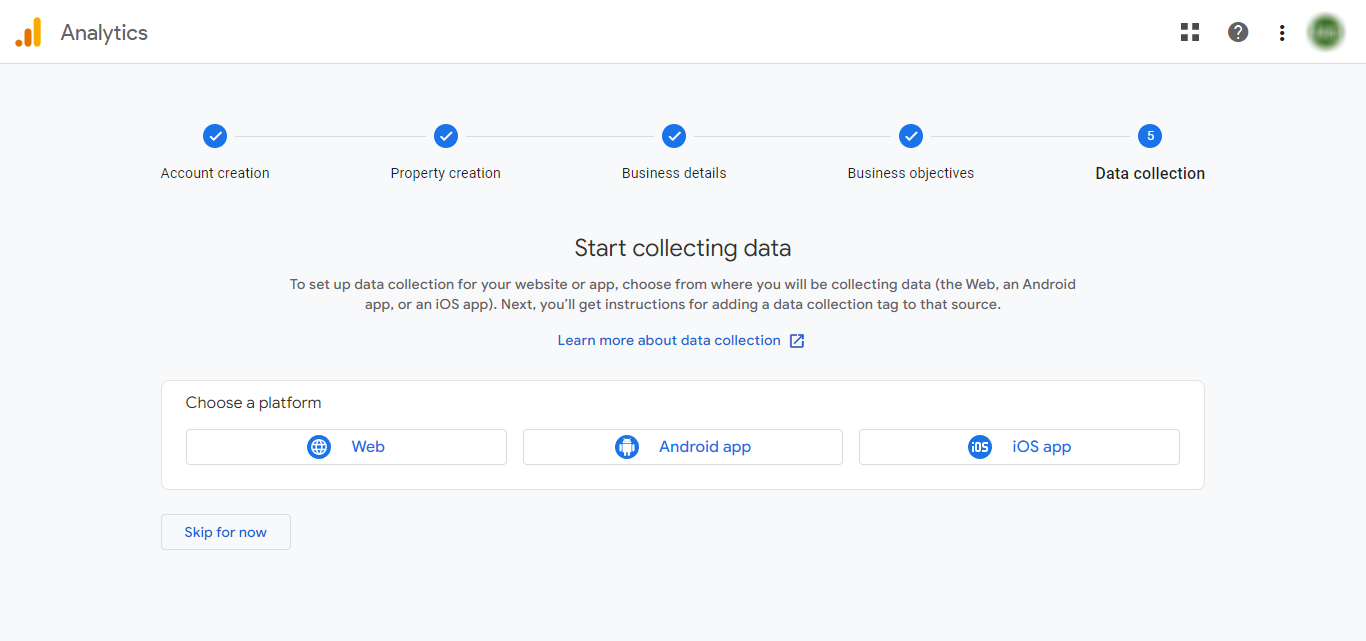Click the external link icon beside Learn more

click(796, 340)
